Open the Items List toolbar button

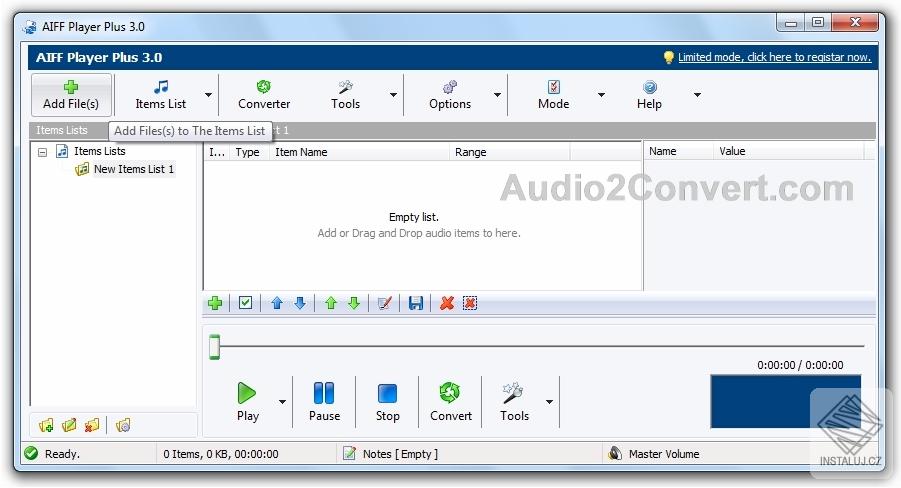click(160, 95)
